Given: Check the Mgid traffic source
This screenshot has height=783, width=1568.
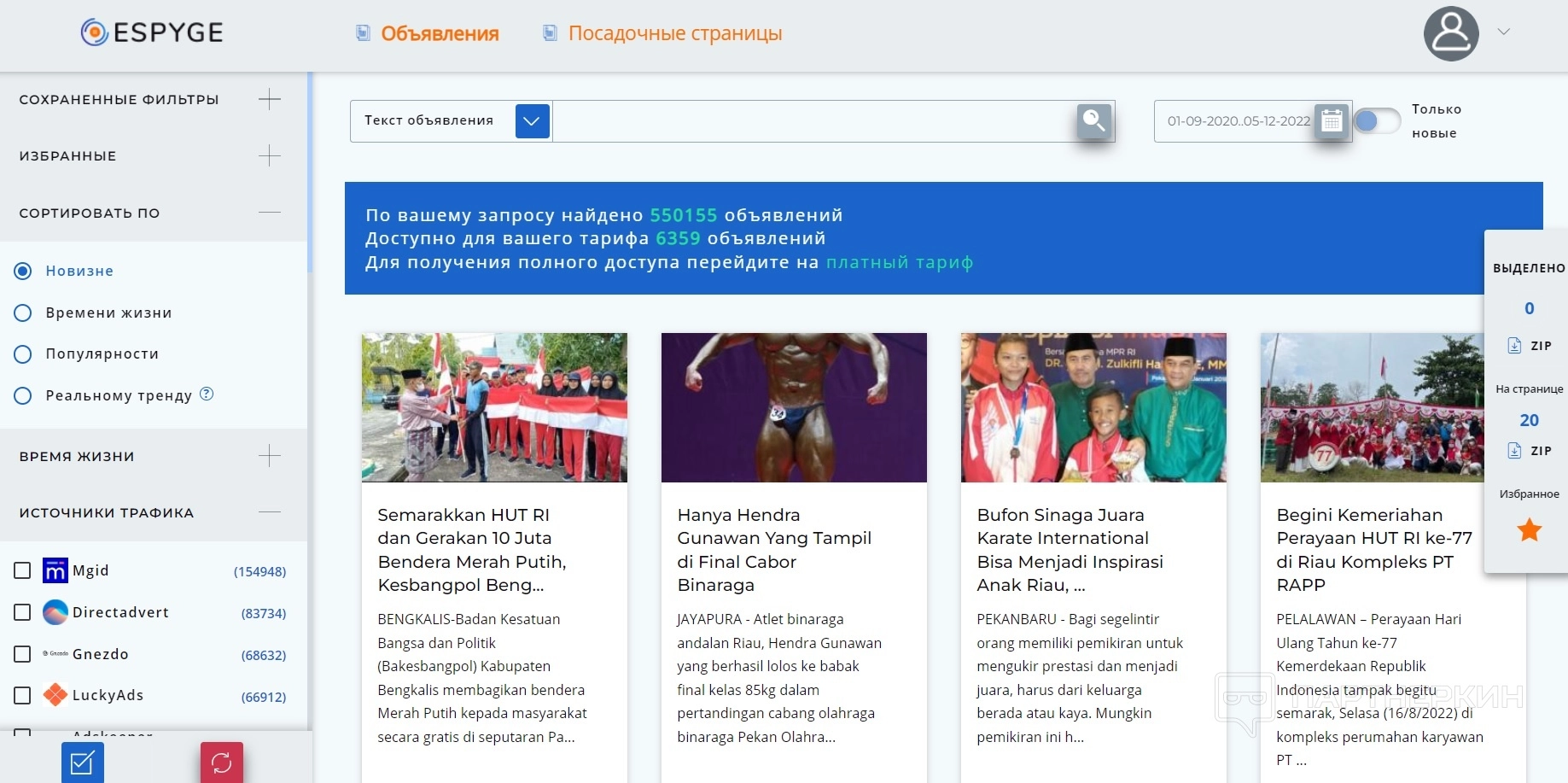Looking at the screenshot, I should 23,570.
